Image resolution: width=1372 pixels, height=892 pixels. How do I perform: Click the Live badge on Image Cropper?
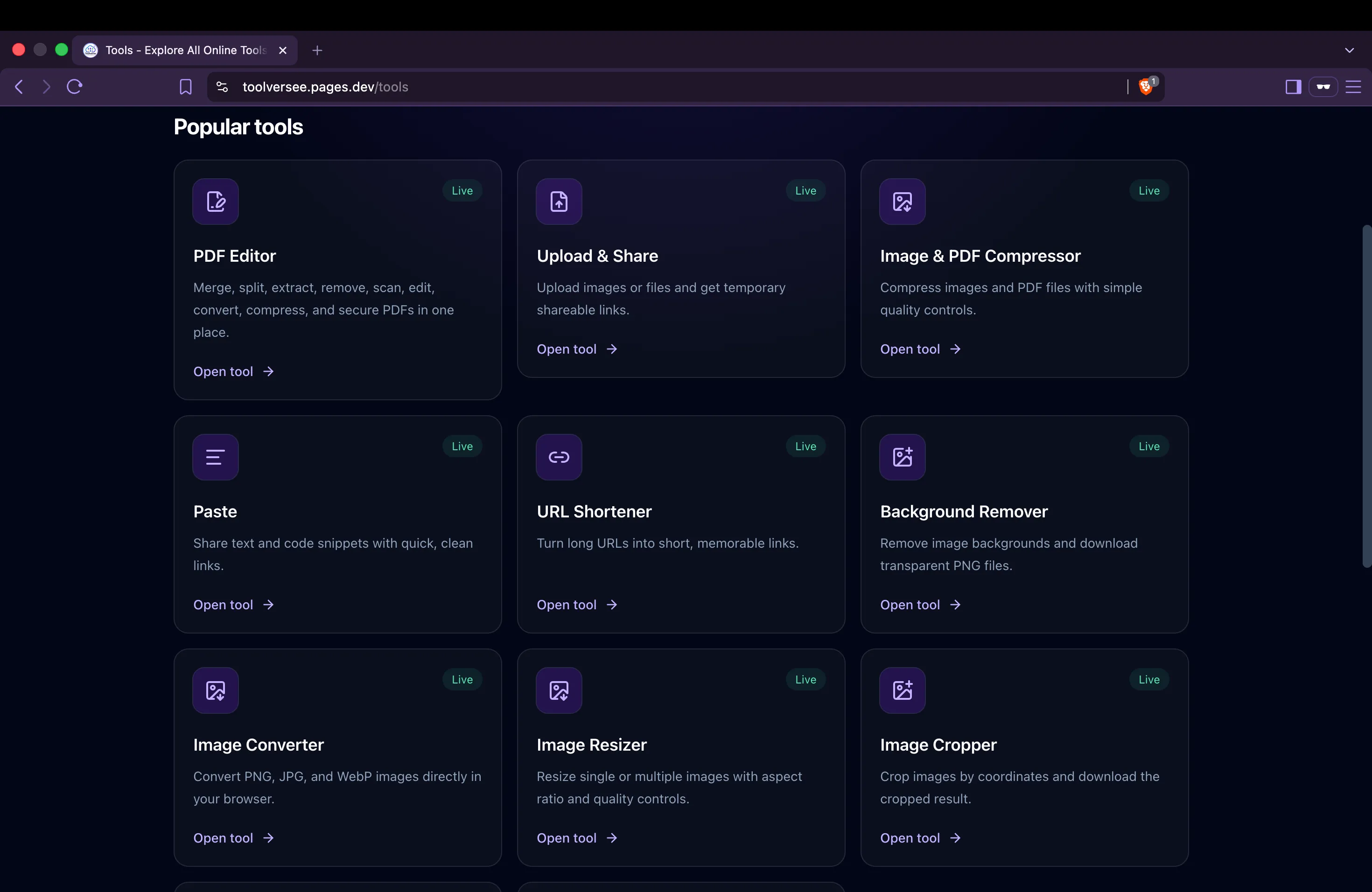pos(1149,680)
